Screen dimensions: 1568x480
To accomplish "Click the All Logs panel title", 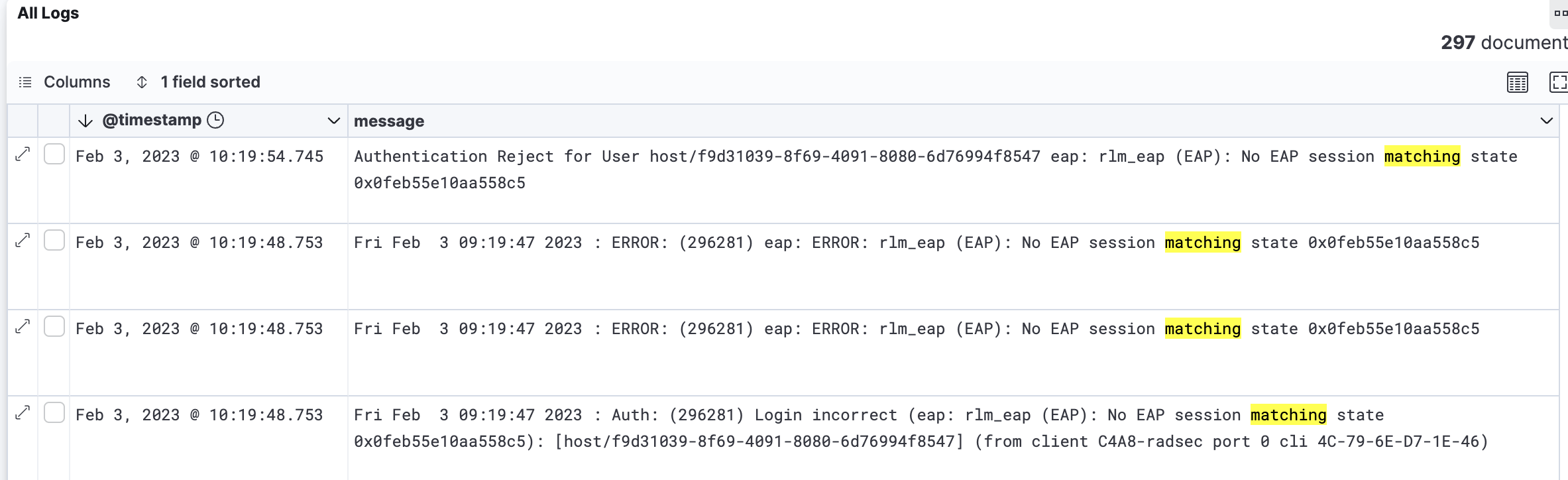I will 48,13.
